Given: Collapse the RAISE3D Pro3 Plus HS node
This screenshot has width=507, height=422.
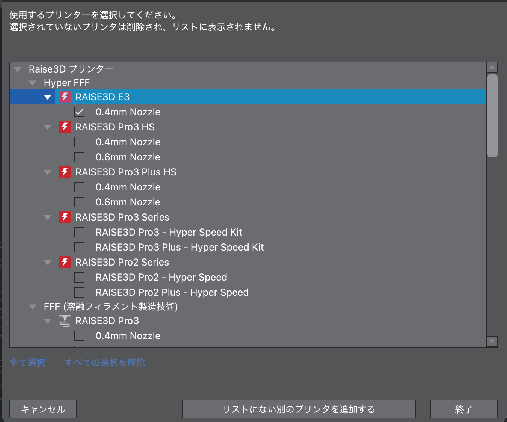Looking at the screenshot, I should [x=48, y=172].
